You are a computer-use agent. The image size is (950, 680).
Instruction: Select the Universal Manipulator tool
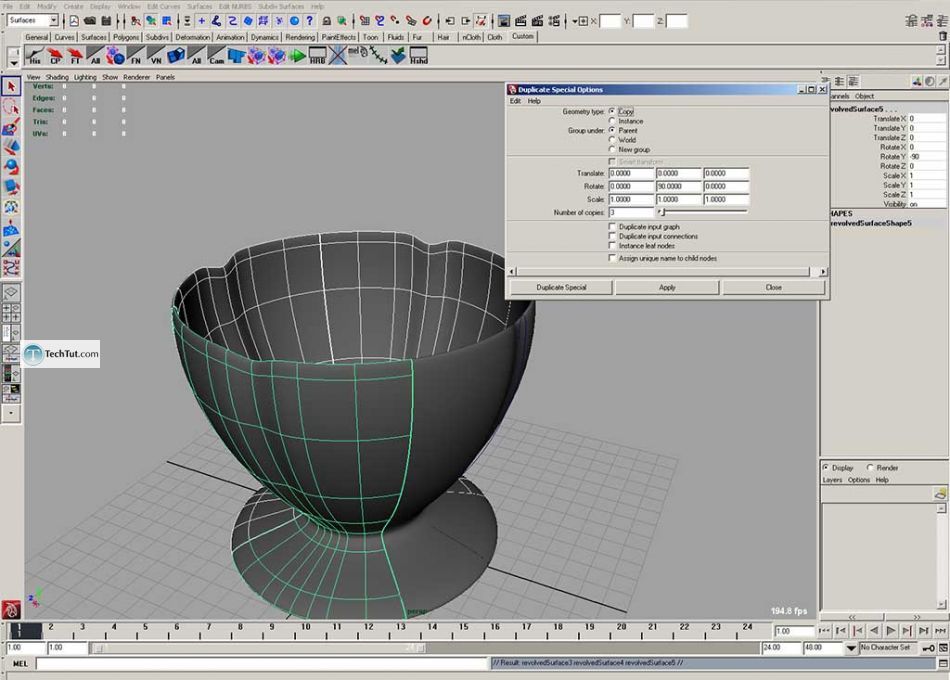coord(11,207)
